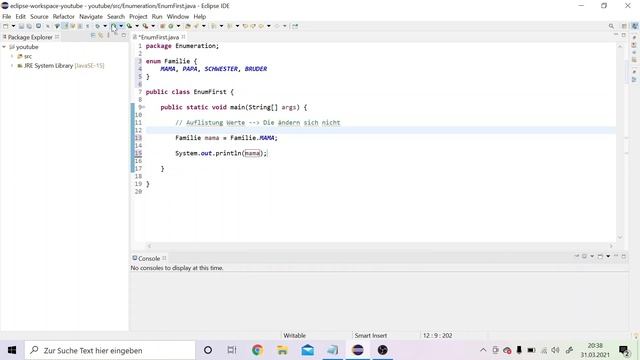The width and height of the screenshot is (640, 360).
Task: Maximize the editor area
Action: (x=624, y=36)
